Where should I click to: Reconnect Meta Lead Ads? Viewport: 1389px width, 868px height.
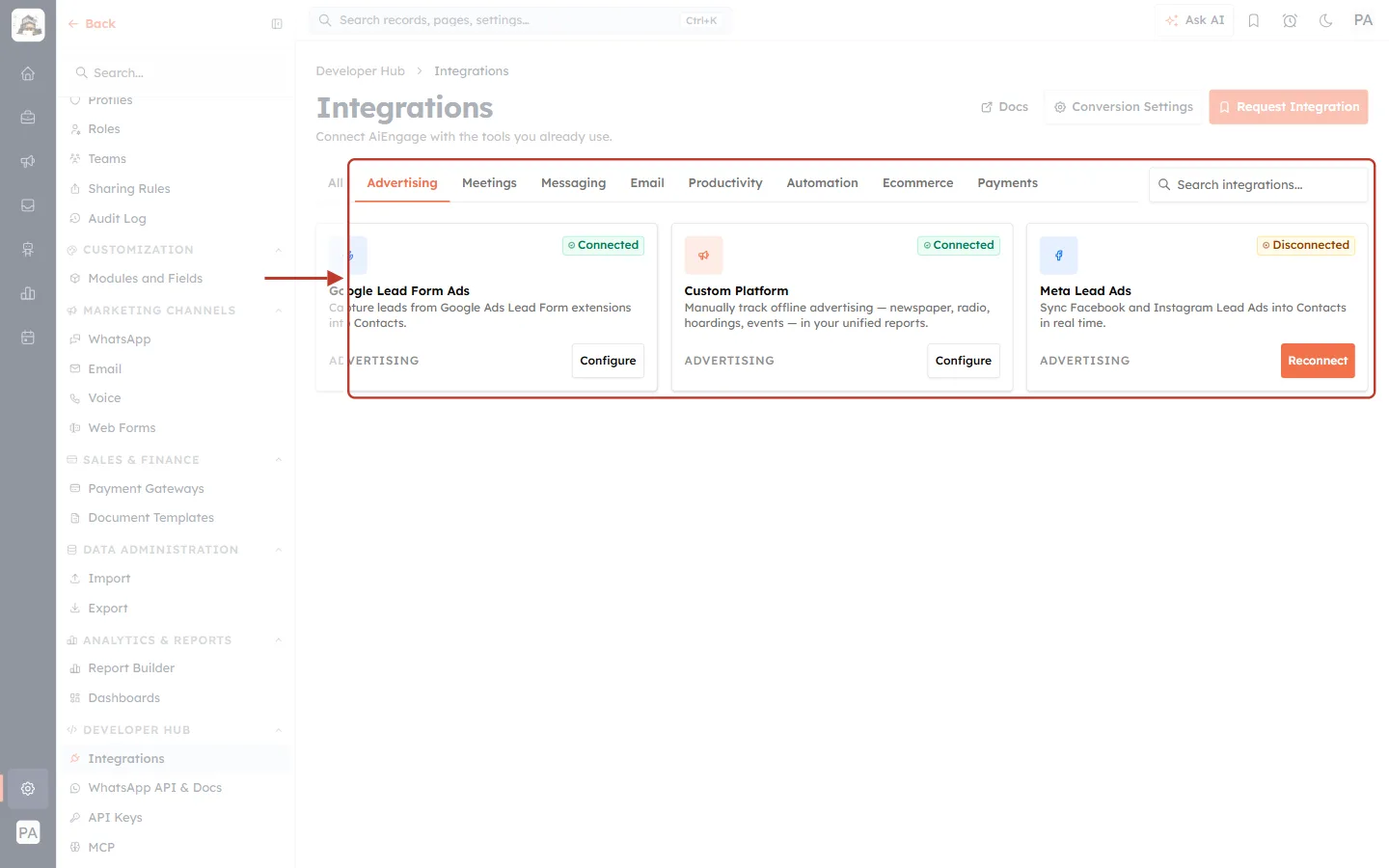pyautogui.click(x=1318, y=361)
